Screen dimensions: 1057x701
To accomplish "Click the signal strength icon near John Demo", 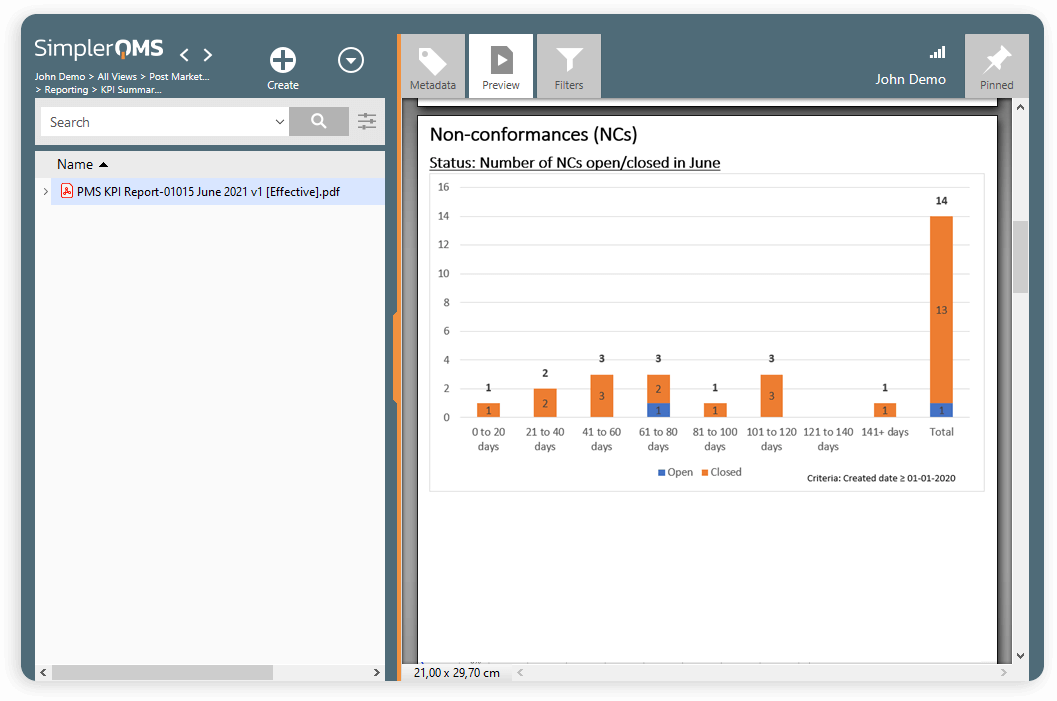I will 937,52.
